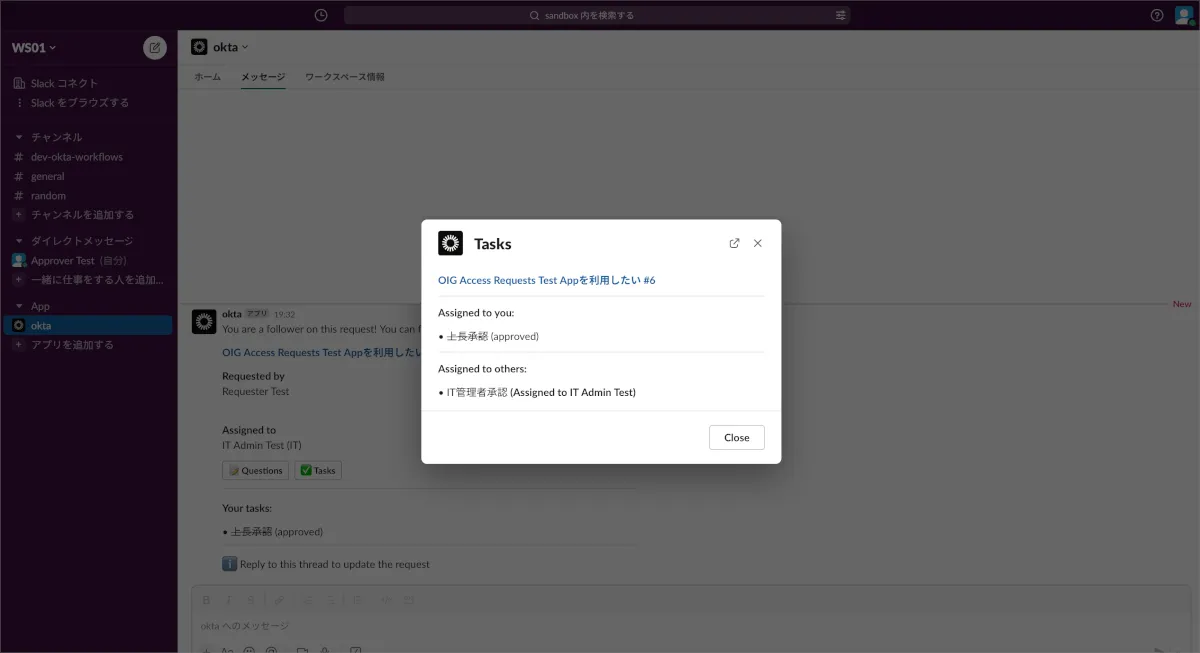Toggle strikethrough formatting in composer
The width and height of the screenshot is (1200, 653).
pos(251,600)
